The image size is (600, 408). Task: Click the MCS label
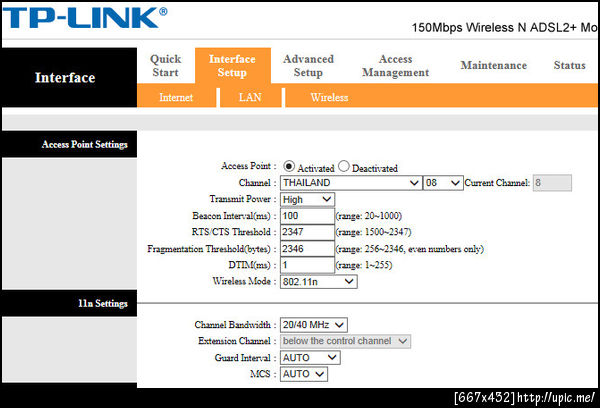263,374
